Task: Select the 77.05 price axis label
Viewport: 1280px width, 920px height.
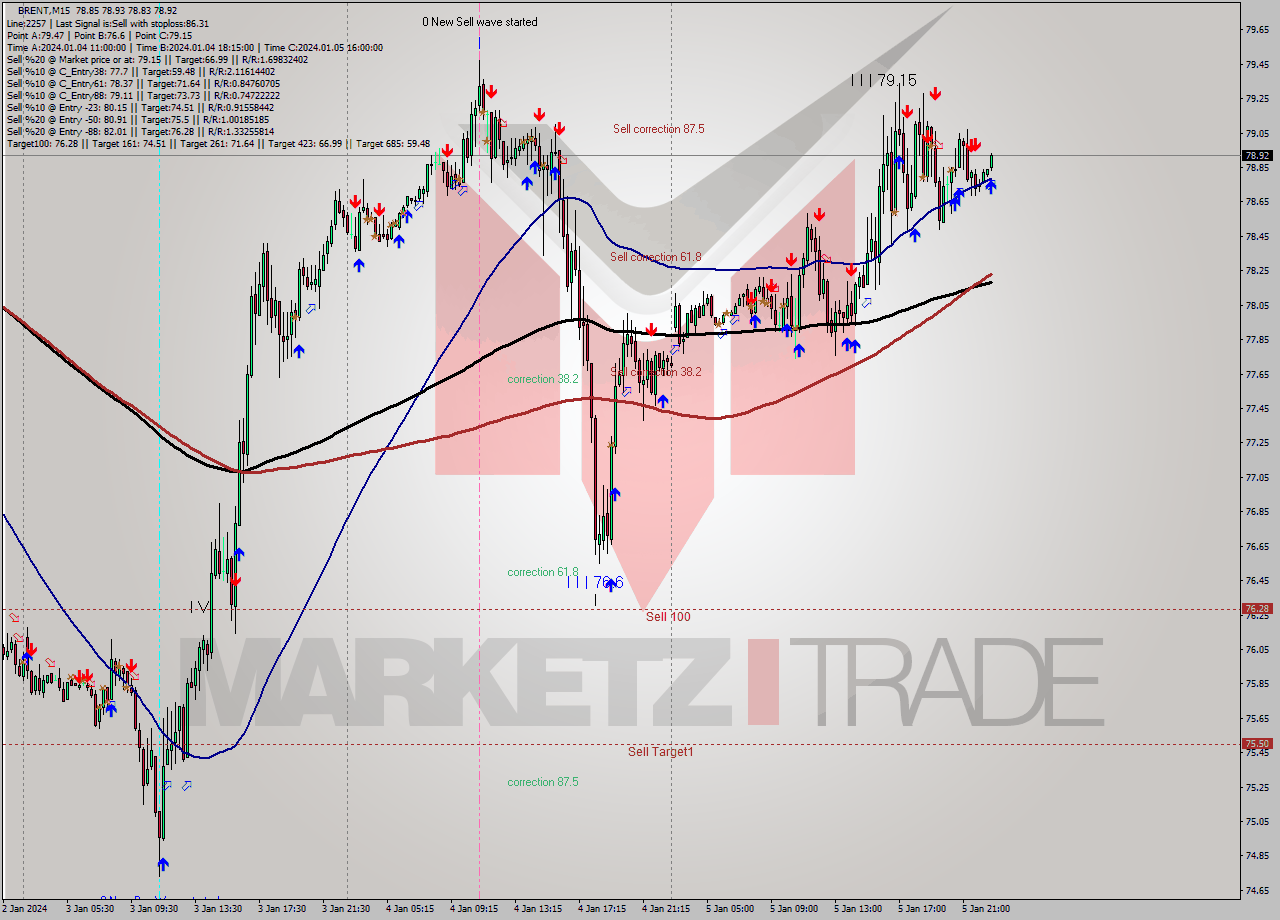Action: 1256,477
